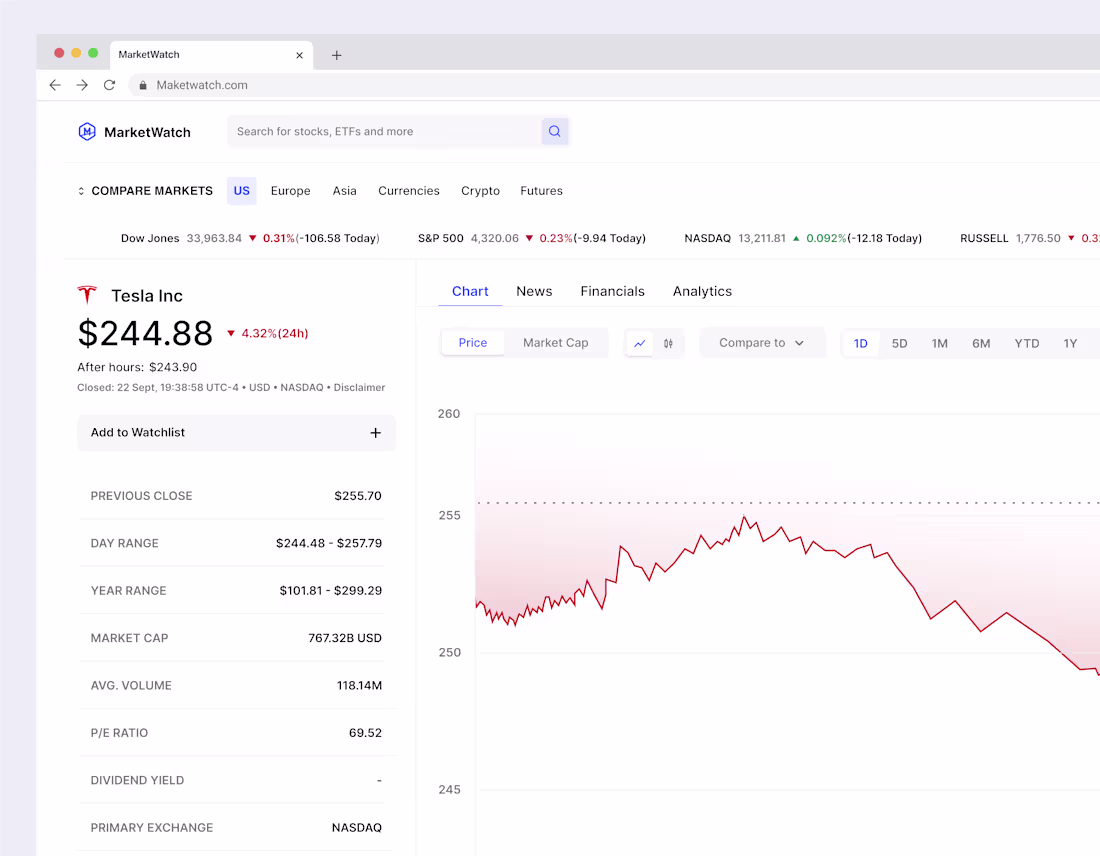This screenshot has width=1100, height=856.
Task: Click the browser reload icon
Action: point(109,85)
